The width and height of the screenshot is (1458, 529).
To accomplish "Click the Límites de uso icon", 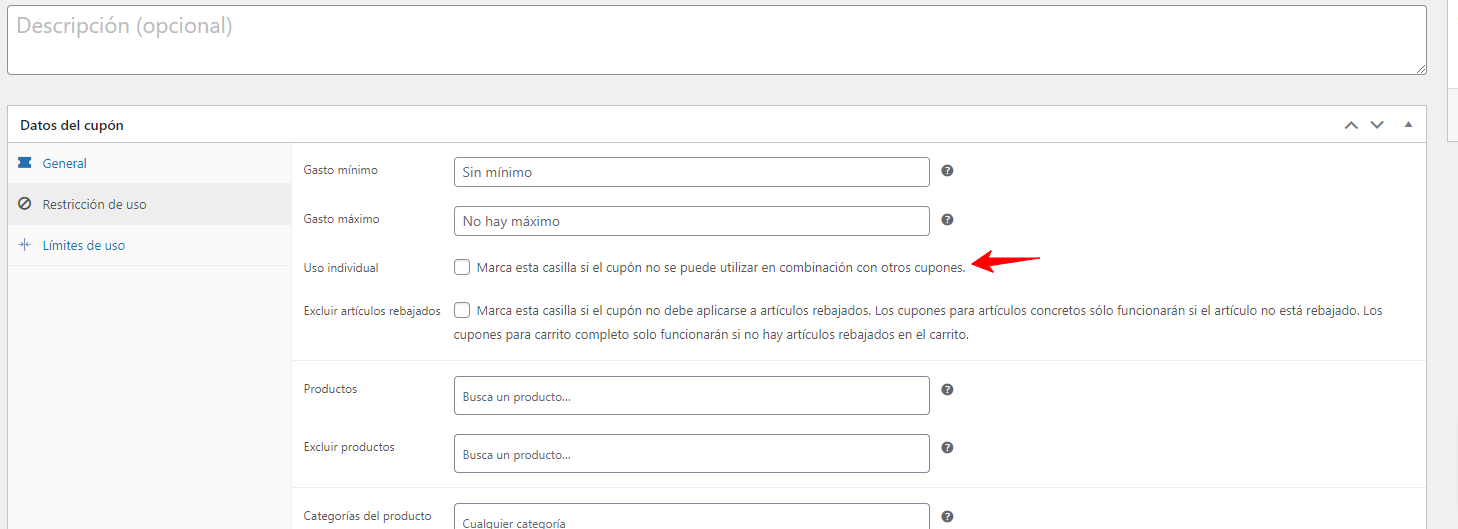I will point(25,245).
